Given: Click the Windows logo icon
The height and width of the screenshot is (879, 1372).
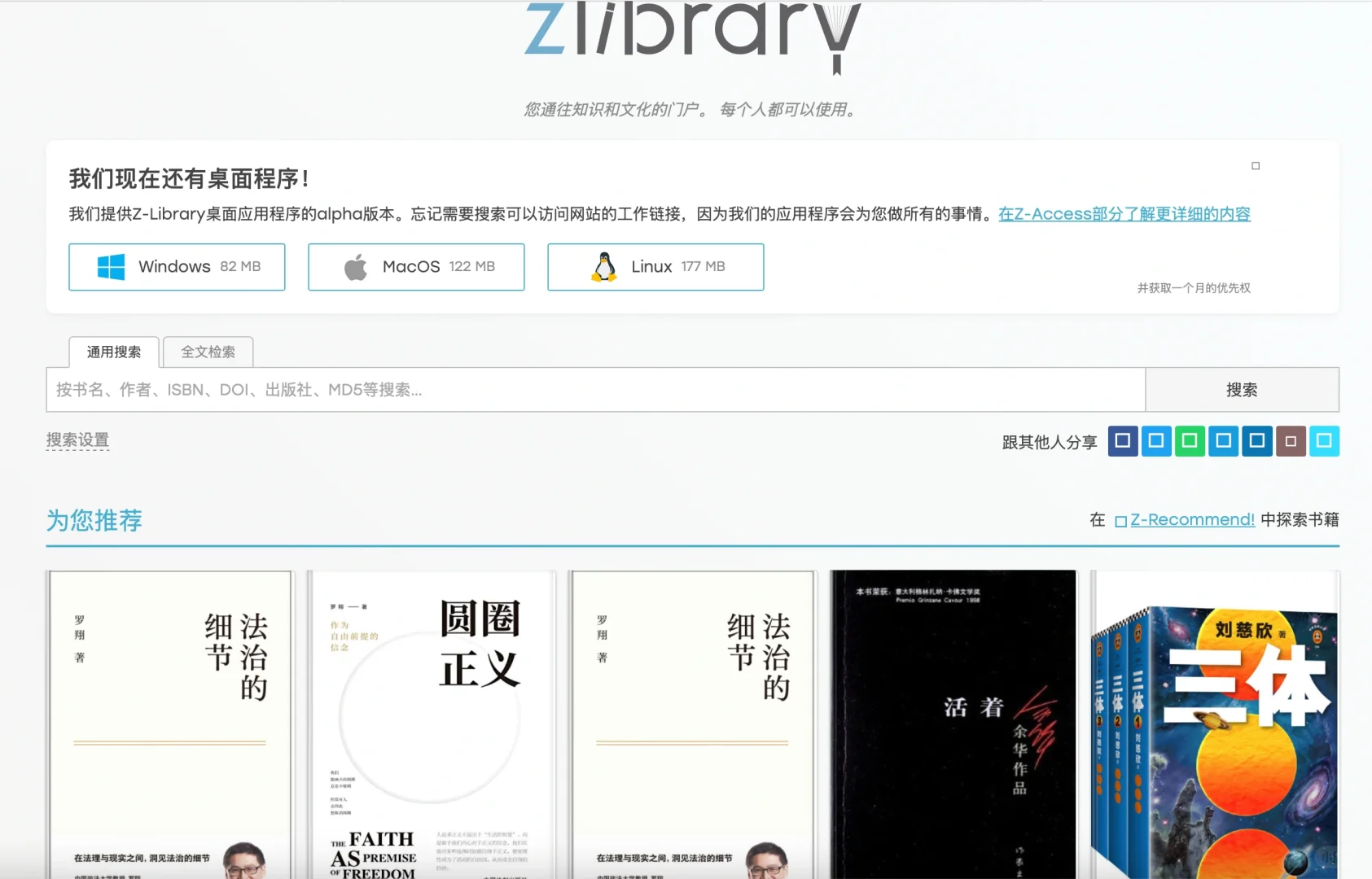Looking at the screenshot, I should [x=111, y=267].
